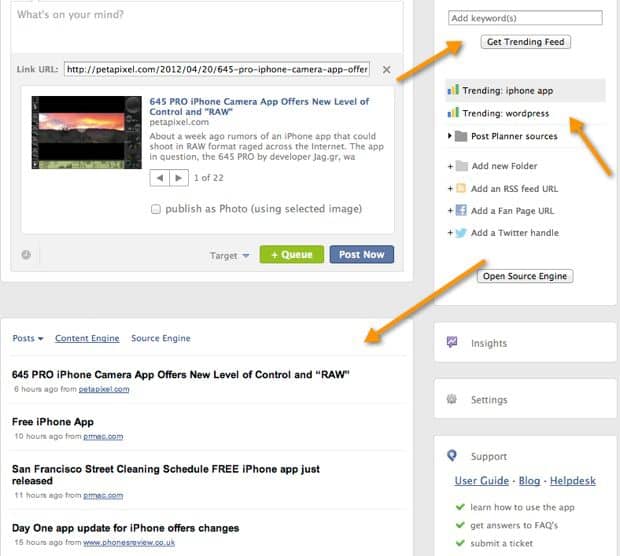This screenshot has width=620, height=556.
Task: Click the Link URL input field
Action: tap(217, 70)
